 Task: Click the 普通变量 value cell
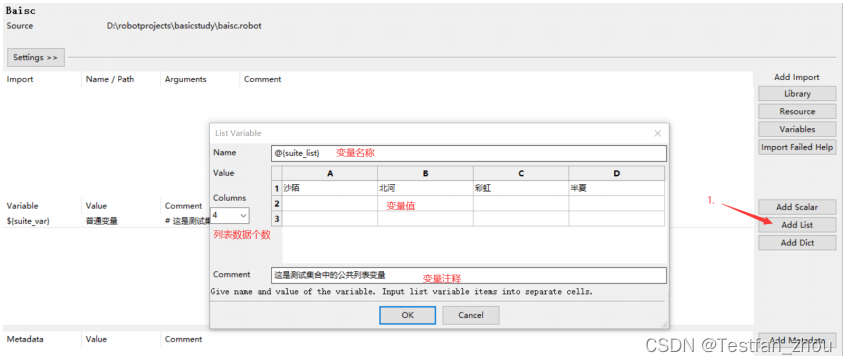(102, 220)
